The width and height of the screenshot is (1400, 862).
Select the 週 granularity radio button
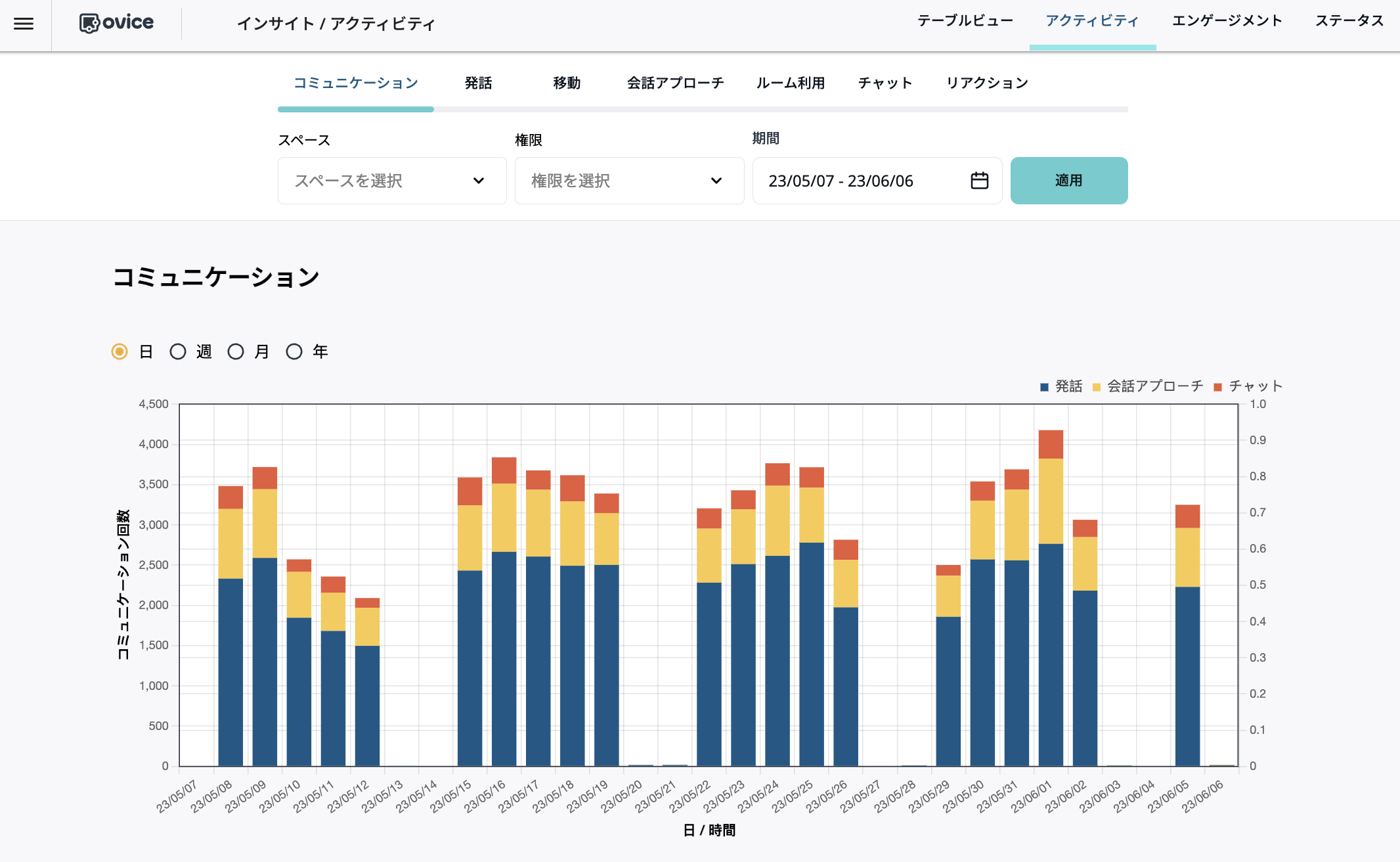pos(177,352)
